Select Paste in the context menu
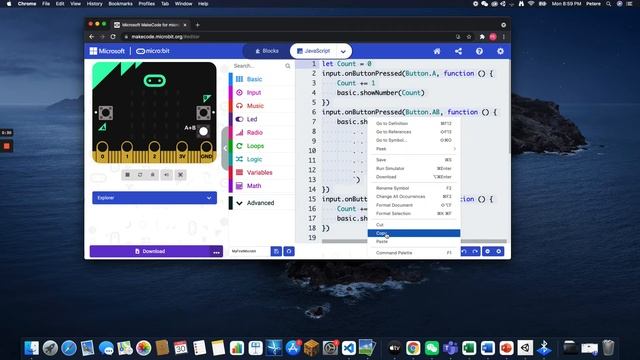Viewport: 640px width, 360px height. (x=414, y=242)
